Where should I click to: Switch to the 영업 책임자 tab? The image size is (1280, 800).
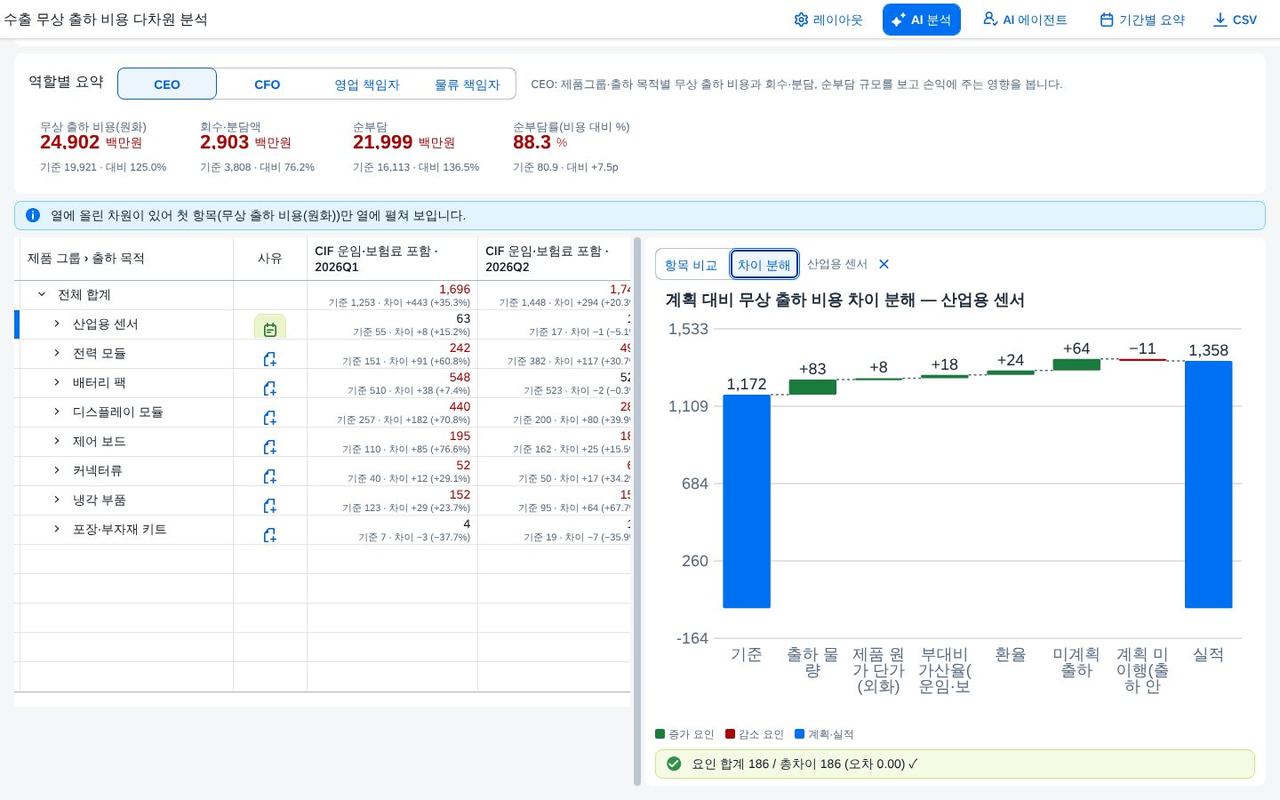367,84
